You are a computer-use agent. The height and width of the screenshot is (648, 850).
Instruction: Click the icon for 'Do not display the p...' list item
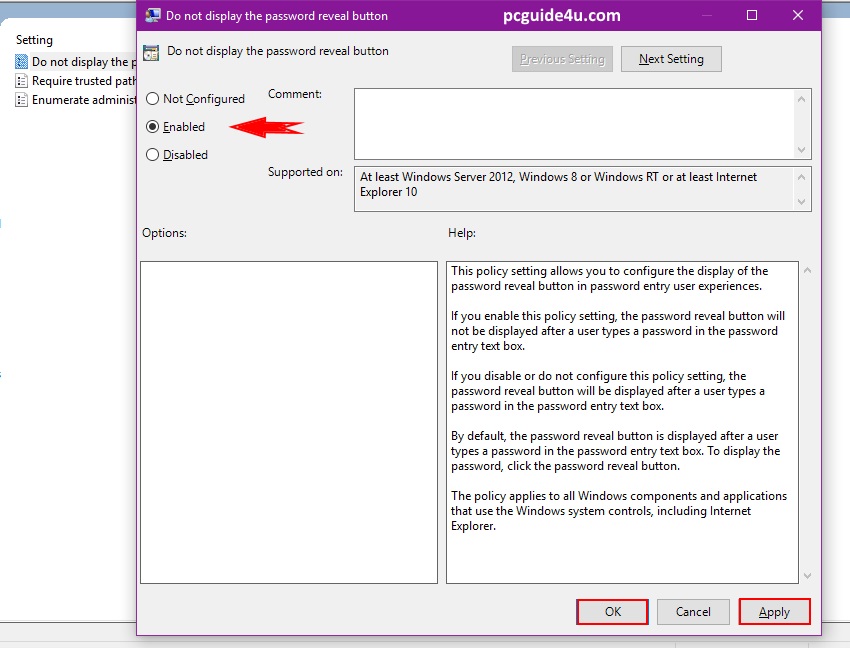pos(21,62)
